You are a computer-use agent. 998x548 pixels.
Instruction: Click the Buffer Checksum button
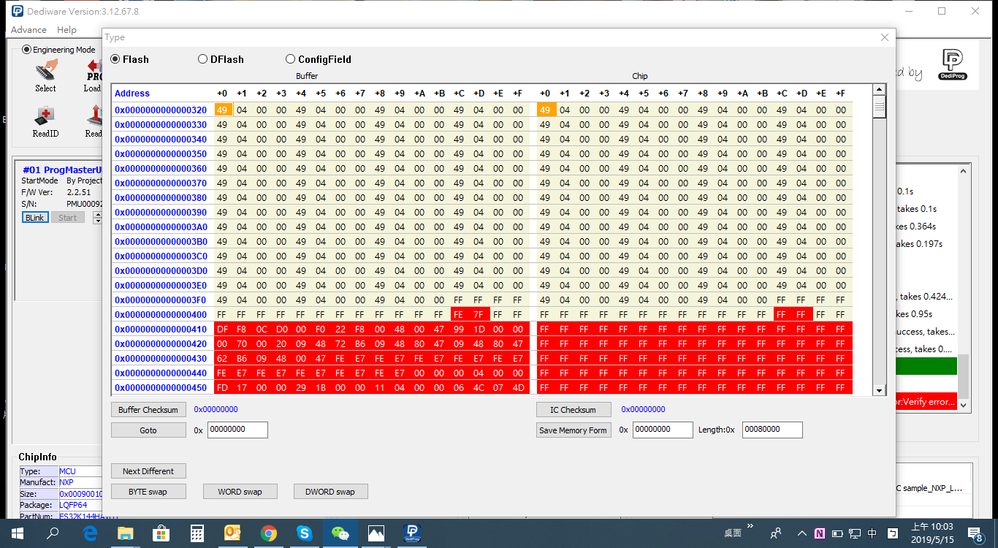tap(148, 410)
